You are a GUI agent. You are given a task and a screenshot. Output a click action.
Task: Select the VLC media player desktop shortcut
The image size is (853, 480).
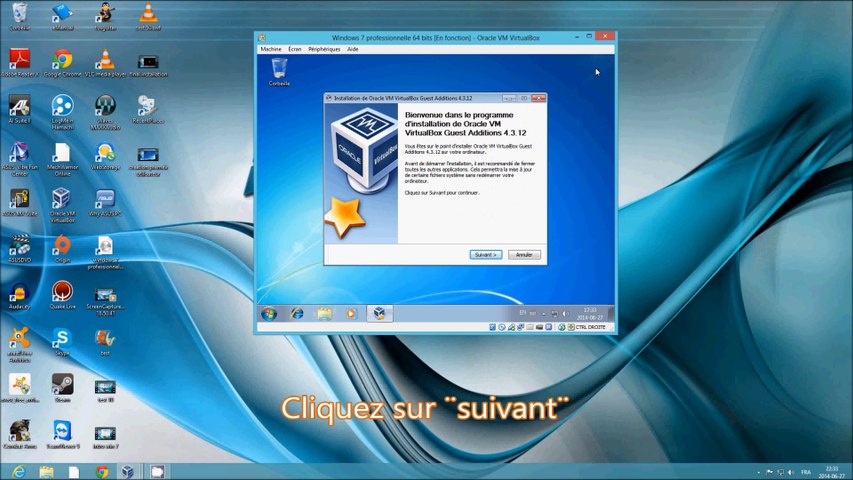pyautogui.click(x=105, y=63)
